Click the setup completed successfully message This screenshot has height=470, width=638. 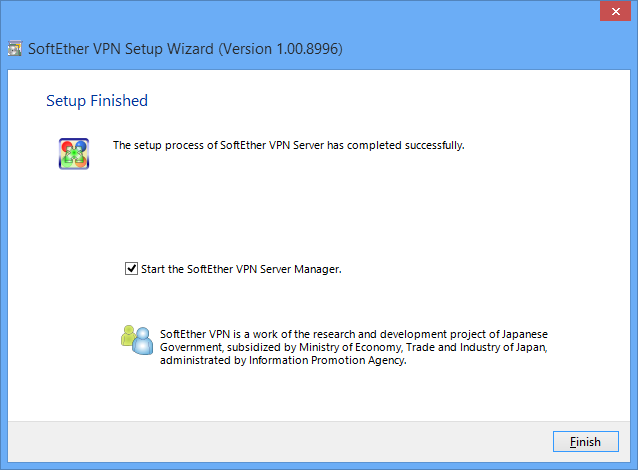click(x=288, y=145)
